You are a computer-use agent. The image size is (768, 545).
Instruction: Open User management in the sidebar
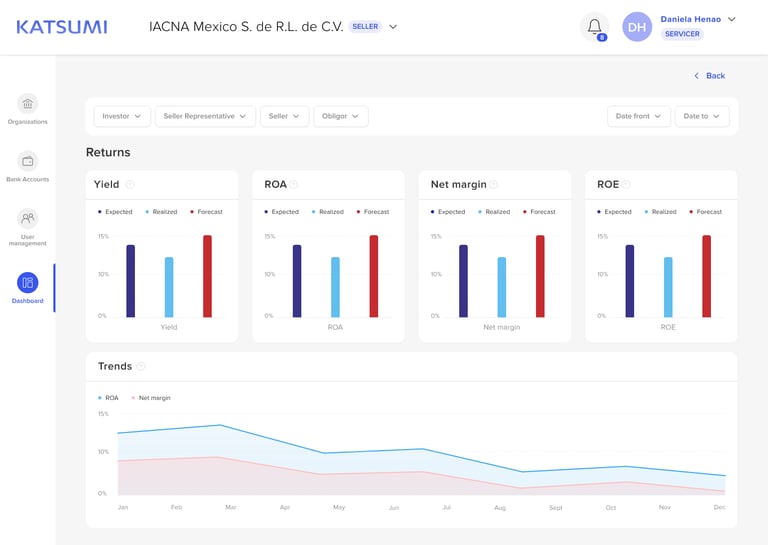click(27, 227)
